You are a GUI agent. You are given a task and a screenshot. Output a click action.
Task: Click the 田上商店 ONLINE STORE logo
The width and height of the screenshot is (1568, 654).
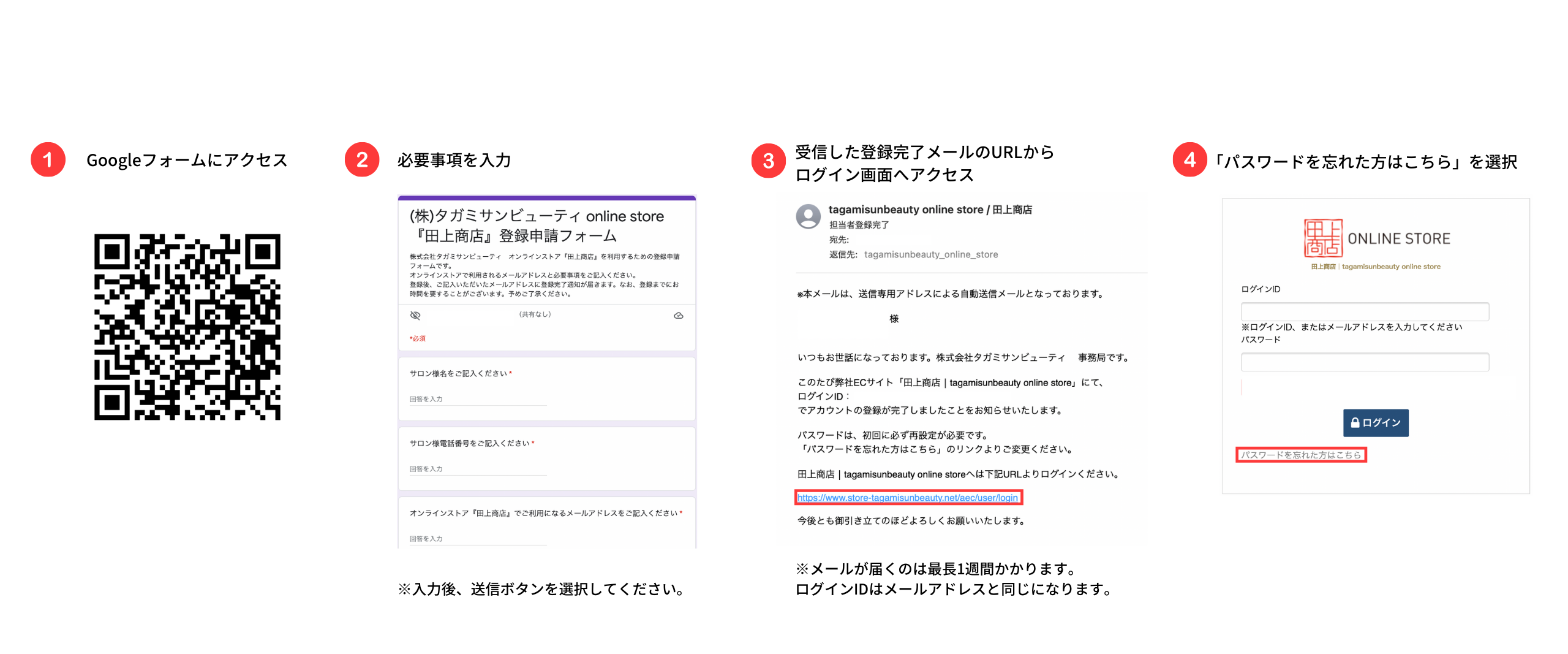click(1376, 238)
